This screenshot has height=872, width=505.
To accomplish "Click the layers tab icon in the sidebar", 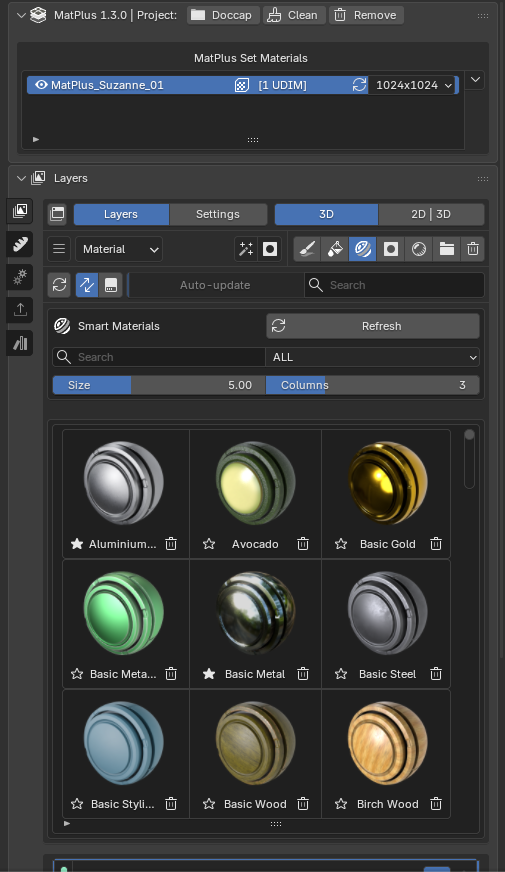I will (x=20, y=211).
